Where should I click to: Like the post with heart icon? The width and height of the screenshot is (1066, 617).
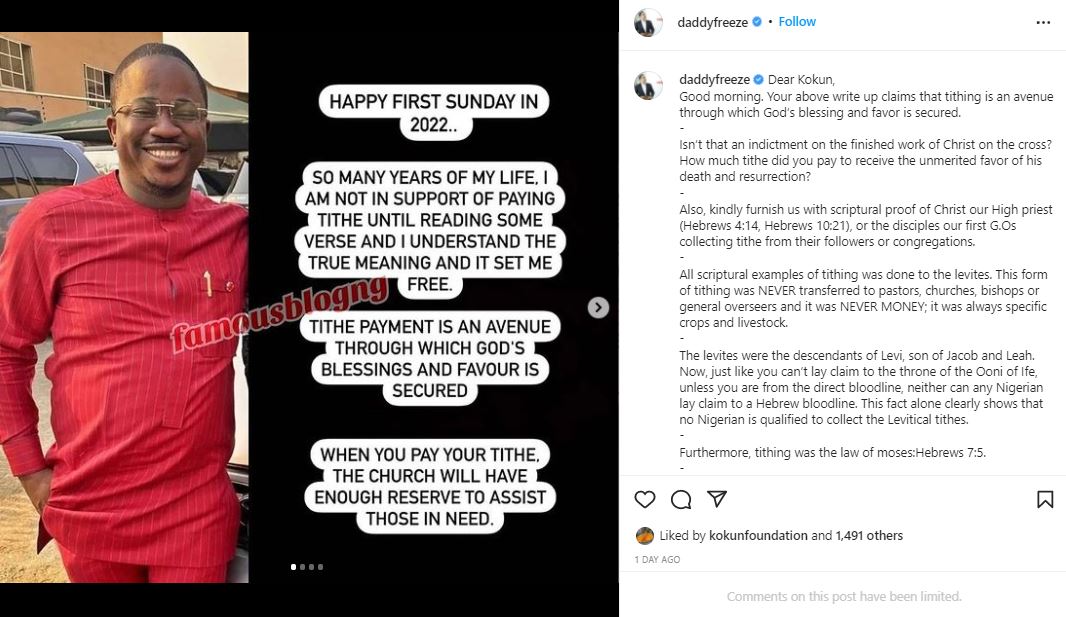coord(644,499)
